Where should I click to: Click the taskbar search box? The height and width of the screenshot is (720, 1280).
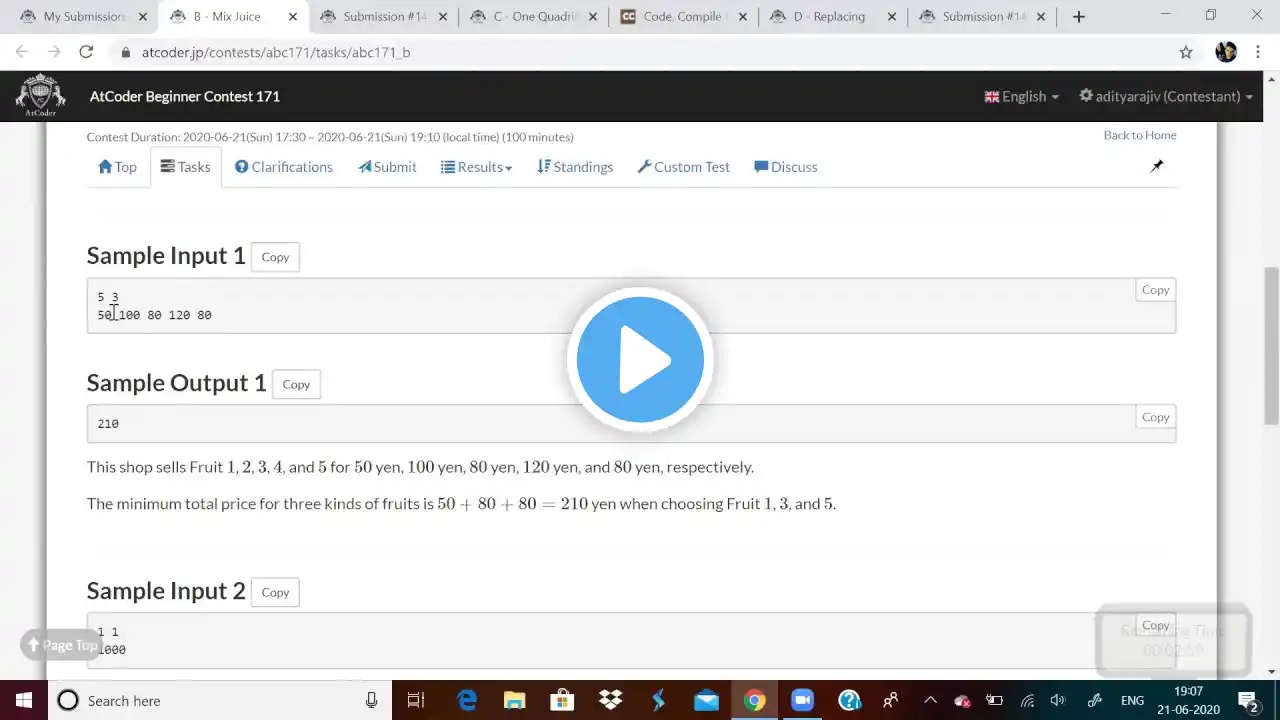pyautogui.click(x=220, y=700)
